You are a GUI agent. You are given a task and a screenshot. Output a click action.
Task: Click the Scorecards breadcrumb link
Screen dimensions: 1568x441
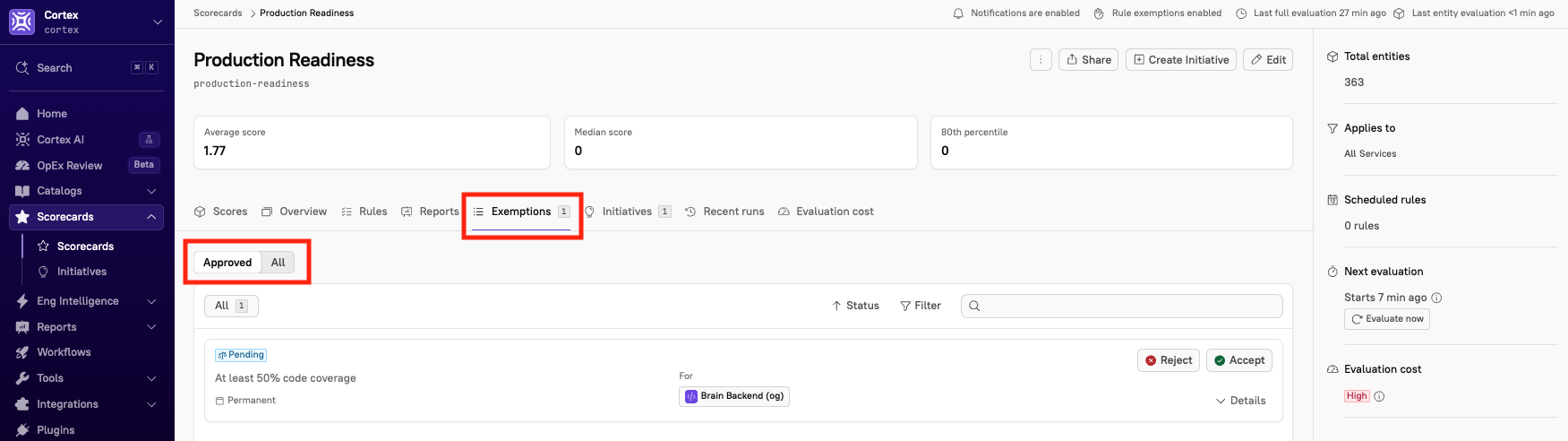coord(218,13)
